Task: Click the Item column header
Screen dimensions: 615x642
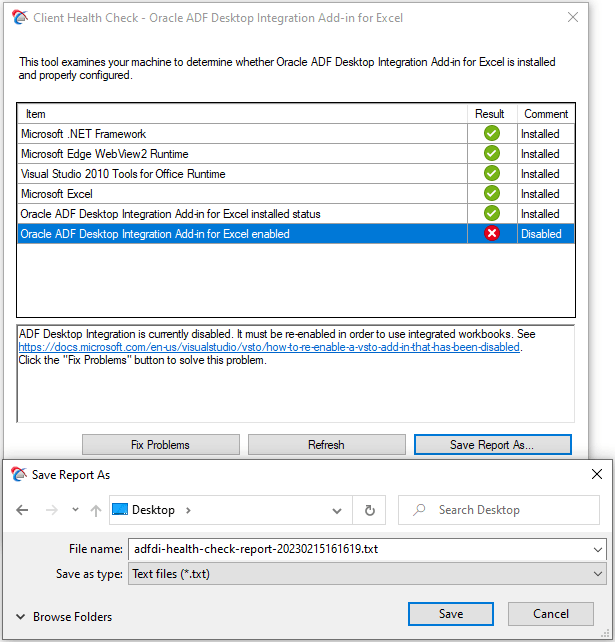Action: tap(242, 114)
